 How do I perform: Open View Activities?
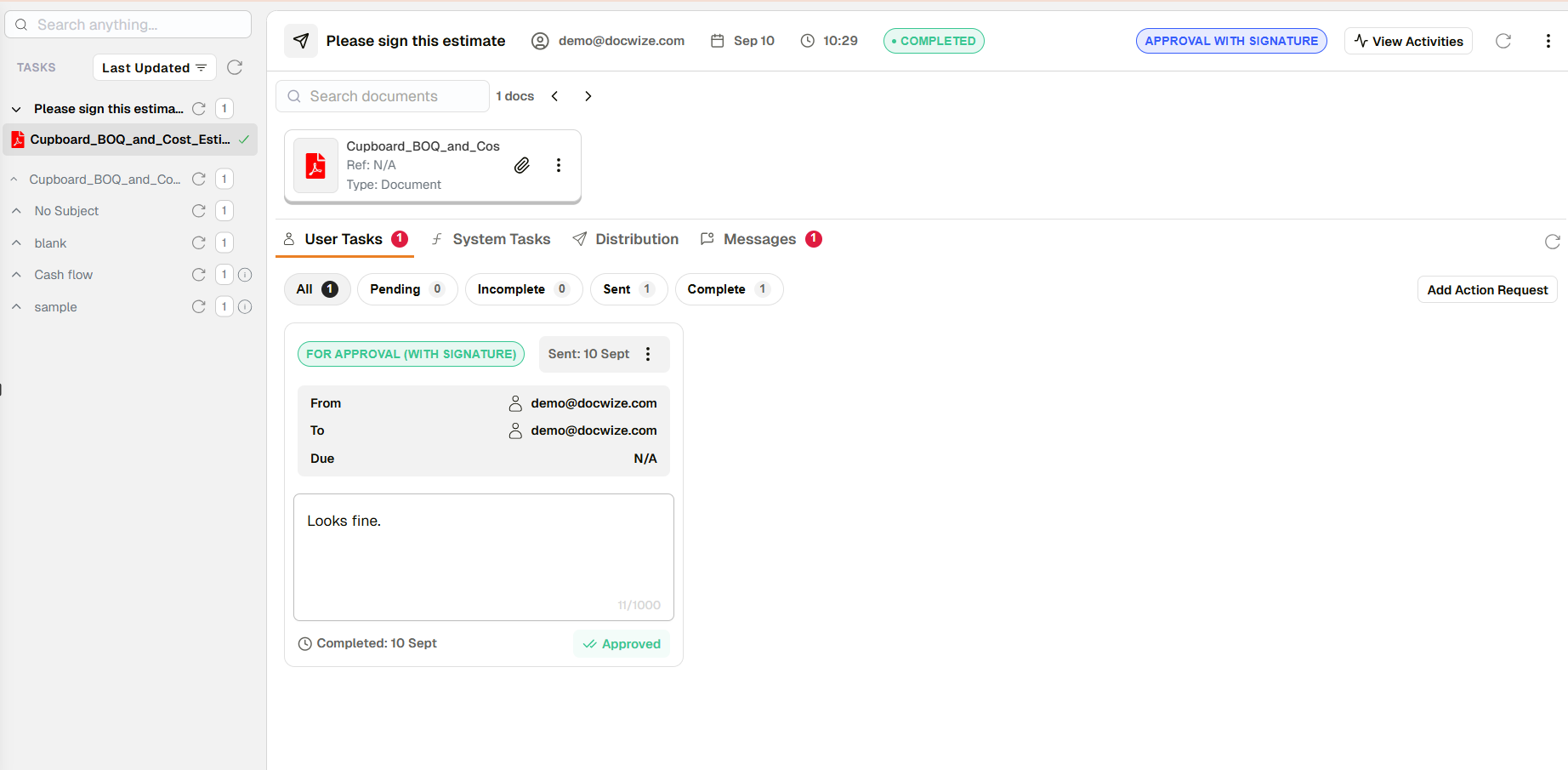tap(1407, 40)
